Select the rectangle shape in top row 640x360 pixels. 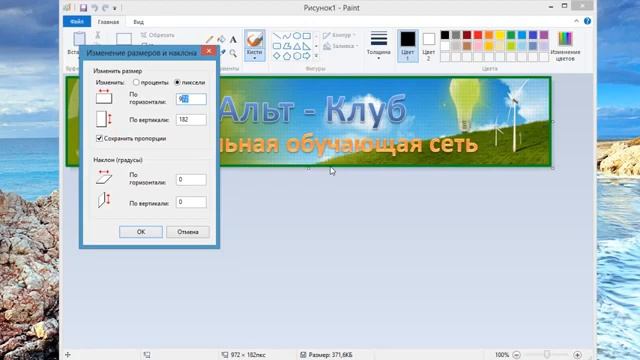pyautogui.click(x=307, y=36)
